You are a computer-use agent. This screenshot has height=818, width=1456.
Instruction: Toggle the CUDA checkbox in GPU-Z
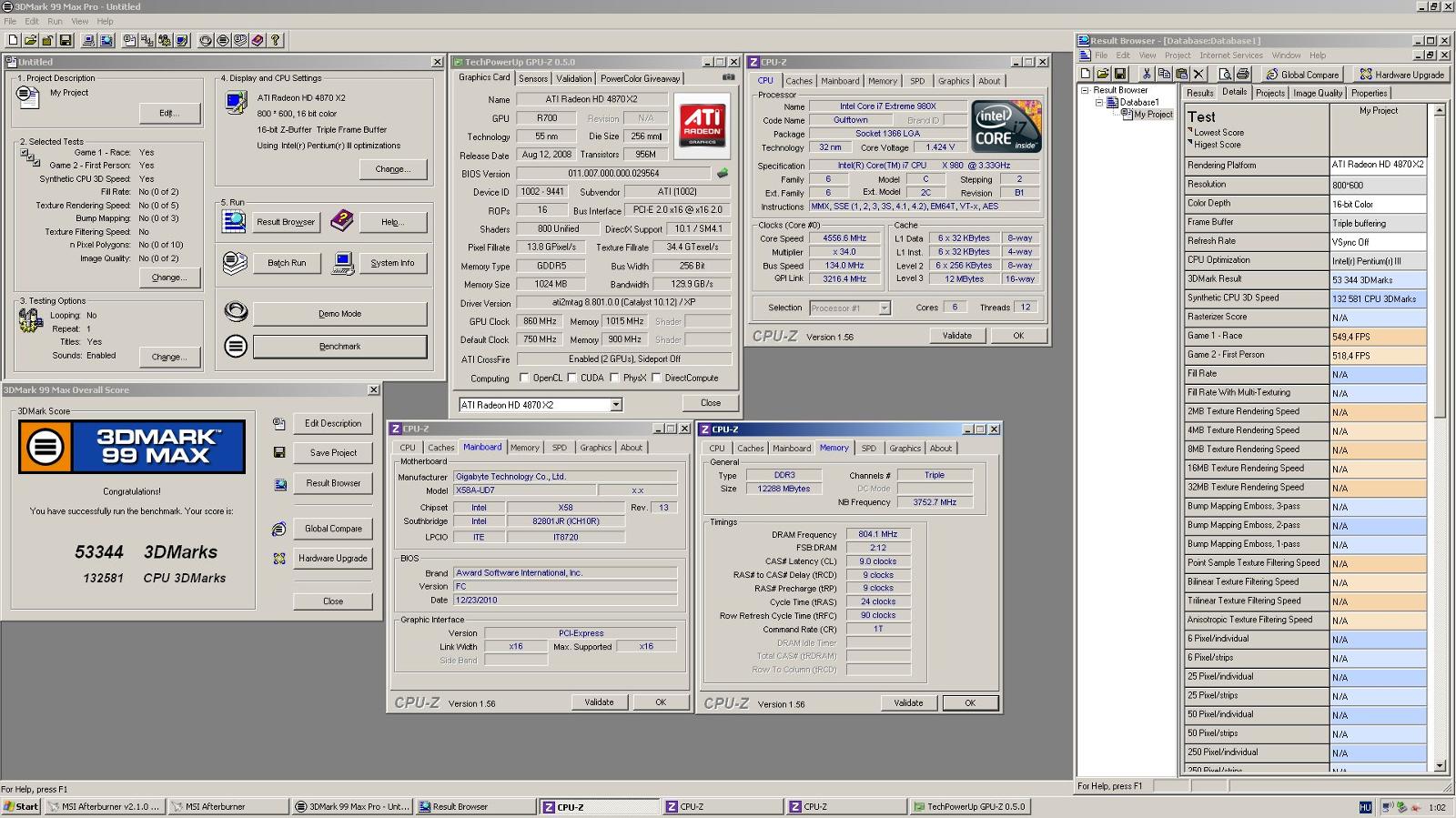point(571,378)
